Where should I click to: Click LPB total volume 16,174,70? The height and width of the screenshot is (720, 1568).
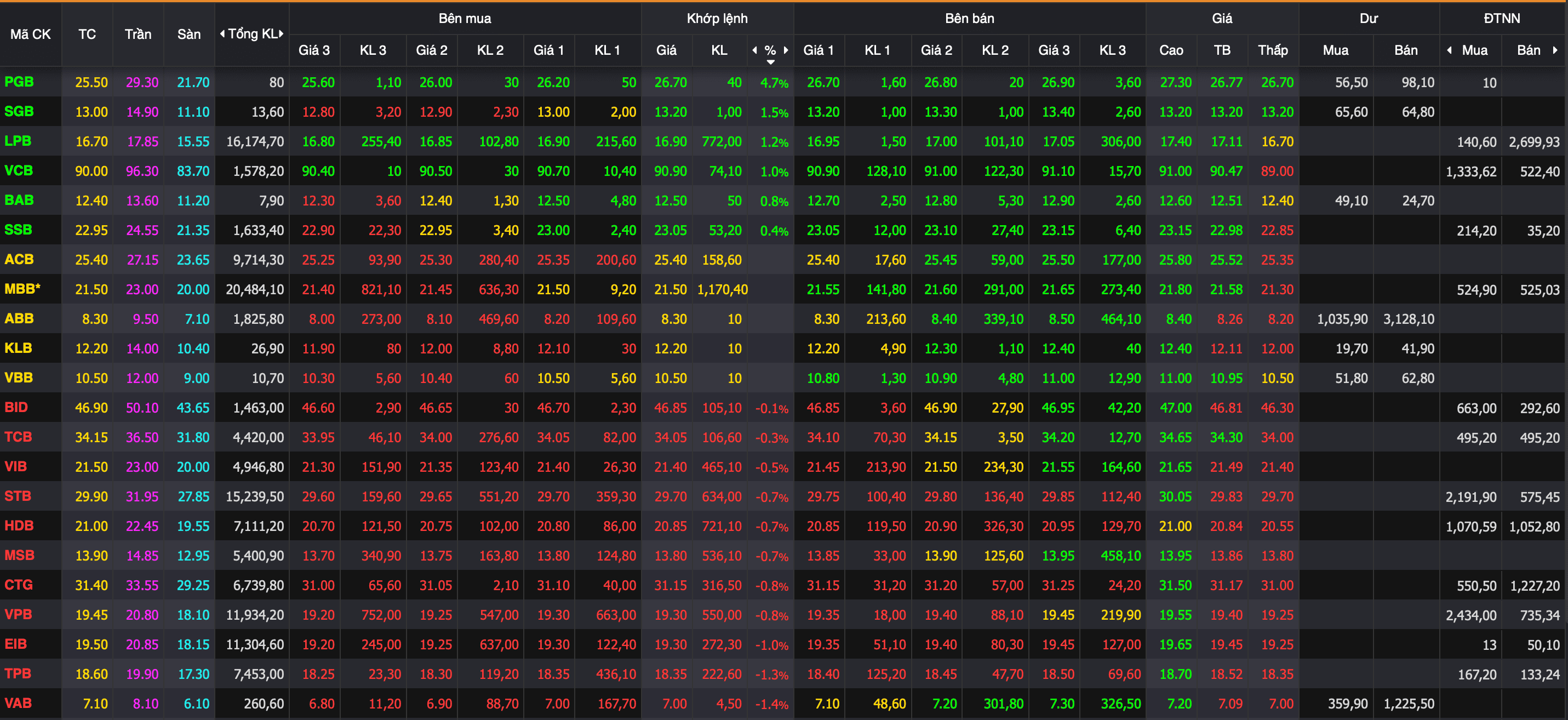255,142
